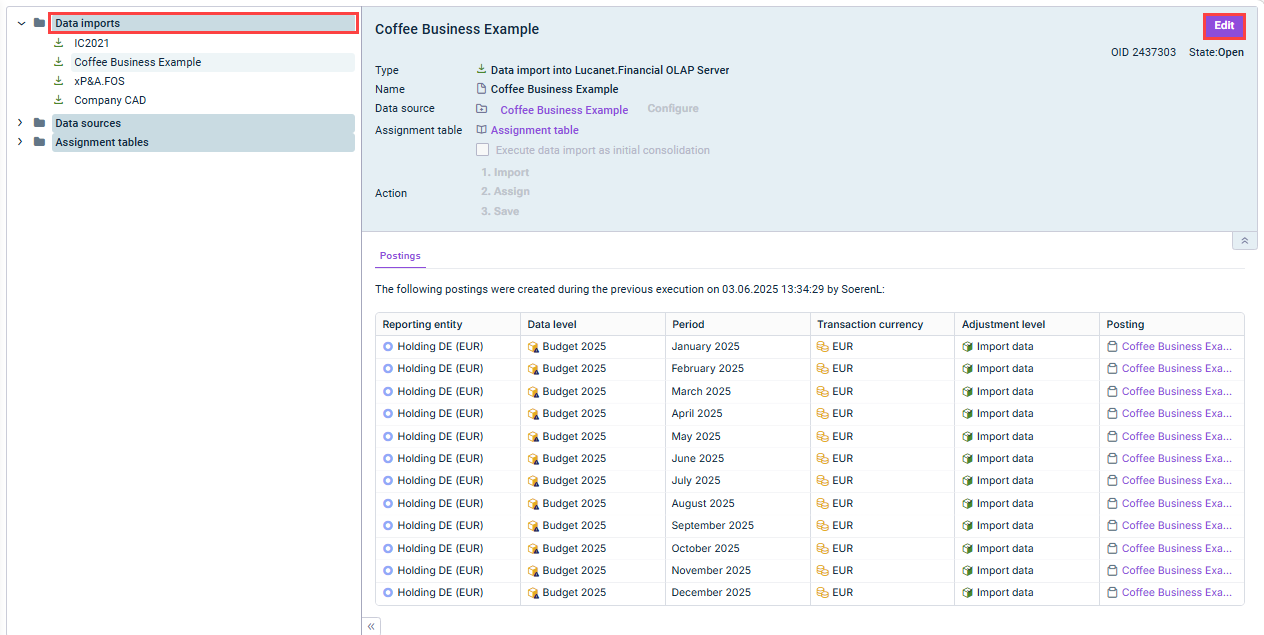The image size is (1264, 635).
Task: Select the July 2025 period cell
Action: click(738, 480)
